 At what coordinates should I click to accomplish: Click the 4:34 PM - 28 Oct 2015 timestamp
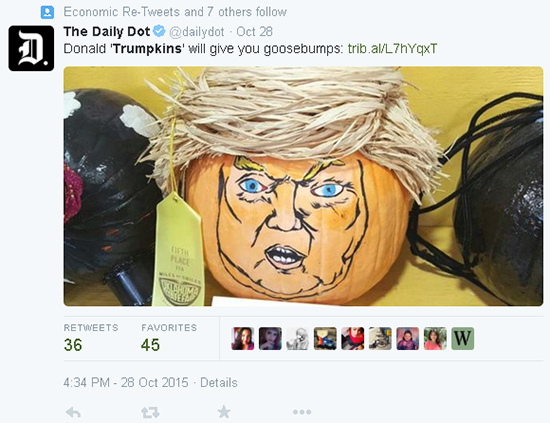[x=126, y=382]
